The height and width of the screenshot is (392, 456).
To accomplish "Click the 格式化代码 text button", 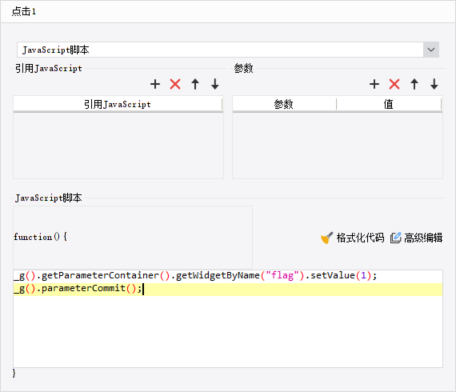I will (360, 238).
